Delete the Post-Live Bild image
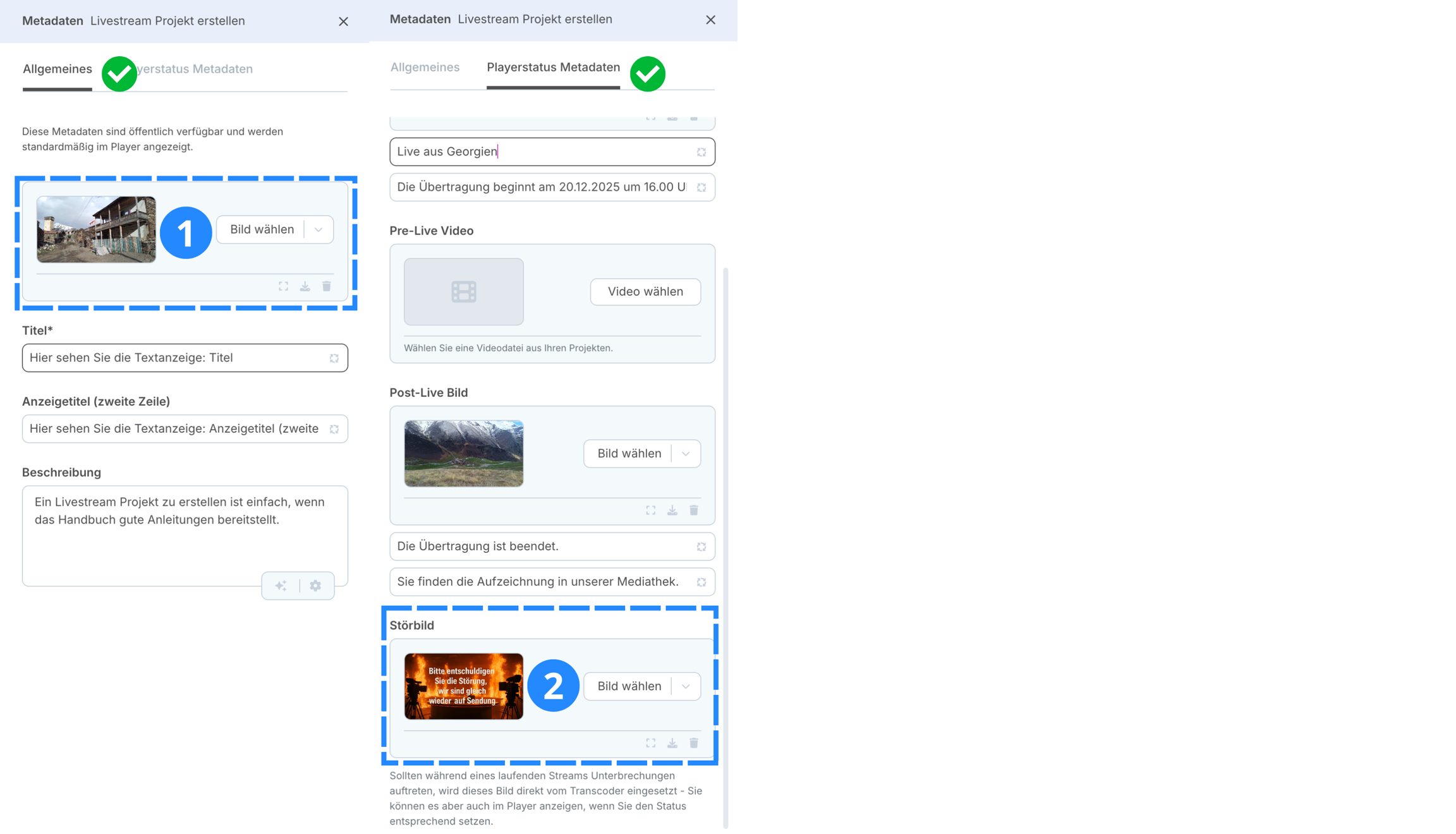This screenshot has width=1456, height=834. click(694, 510)
